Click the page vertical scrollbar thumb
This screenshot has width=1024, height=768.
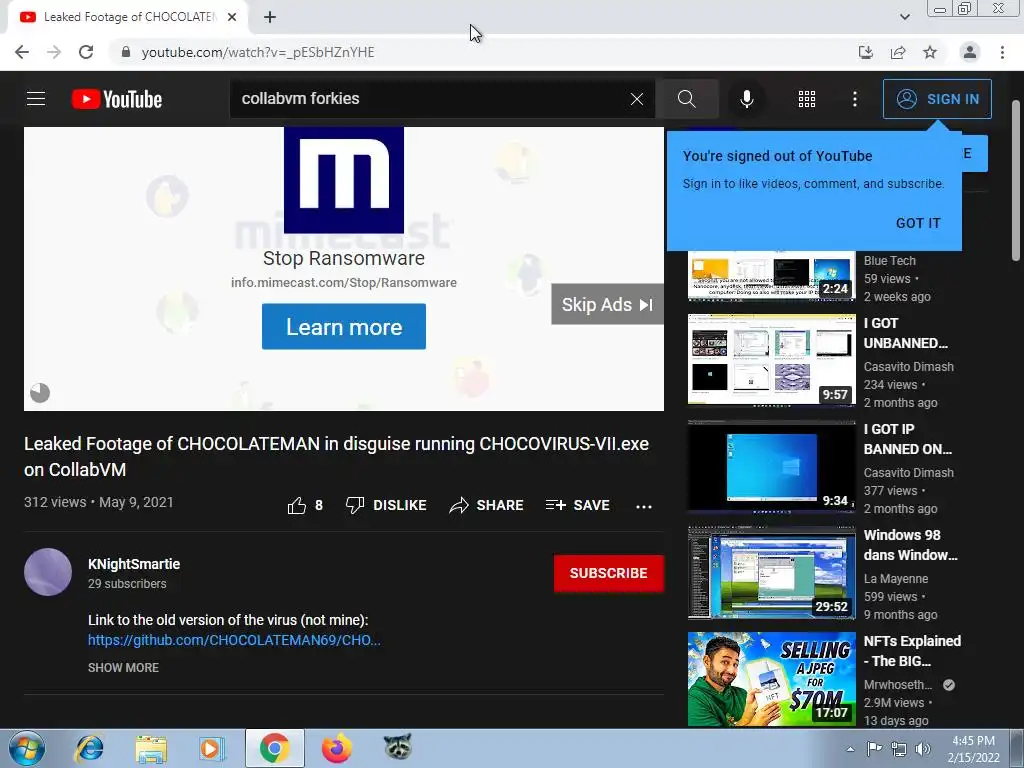(1017, 180)
